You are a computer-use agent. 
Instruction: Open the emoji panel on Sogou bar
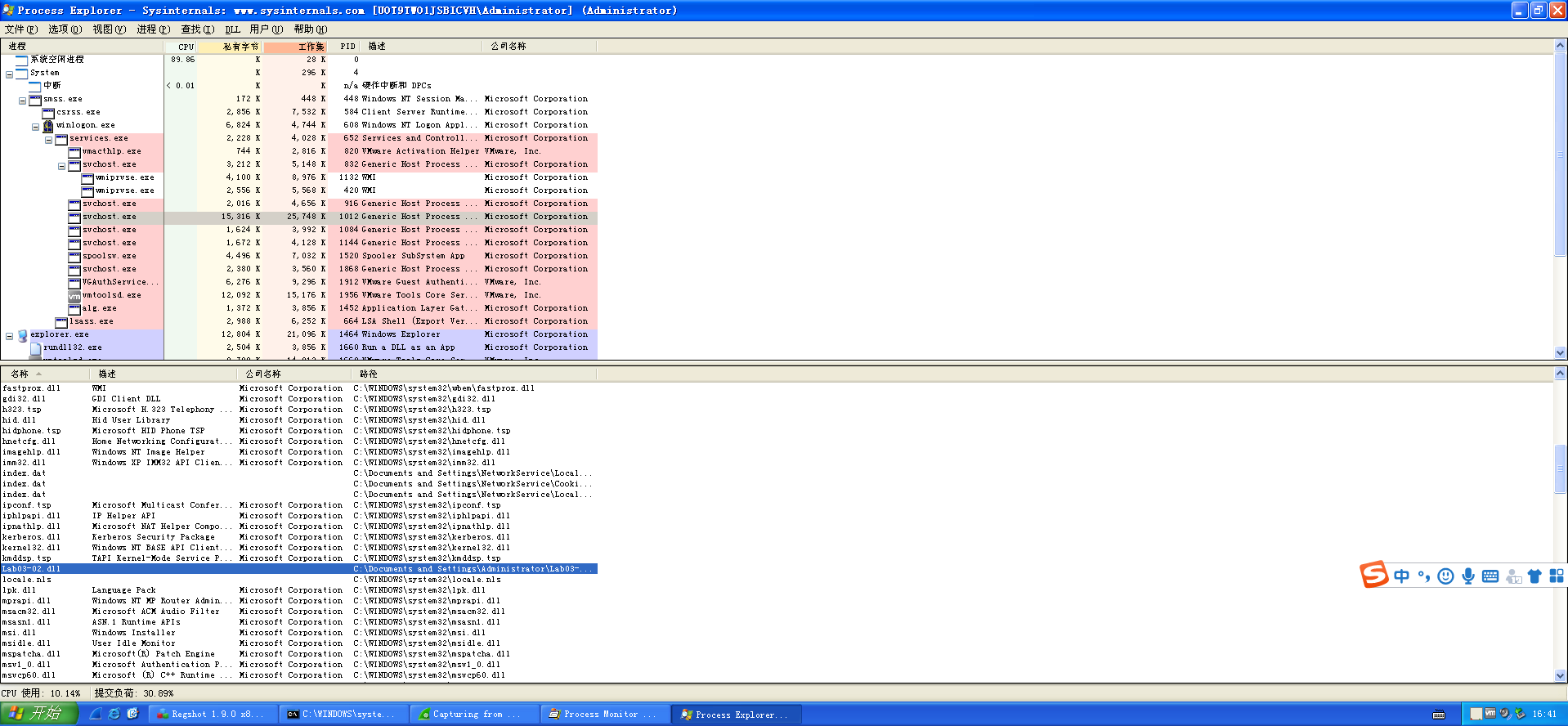pos(1445,576)
